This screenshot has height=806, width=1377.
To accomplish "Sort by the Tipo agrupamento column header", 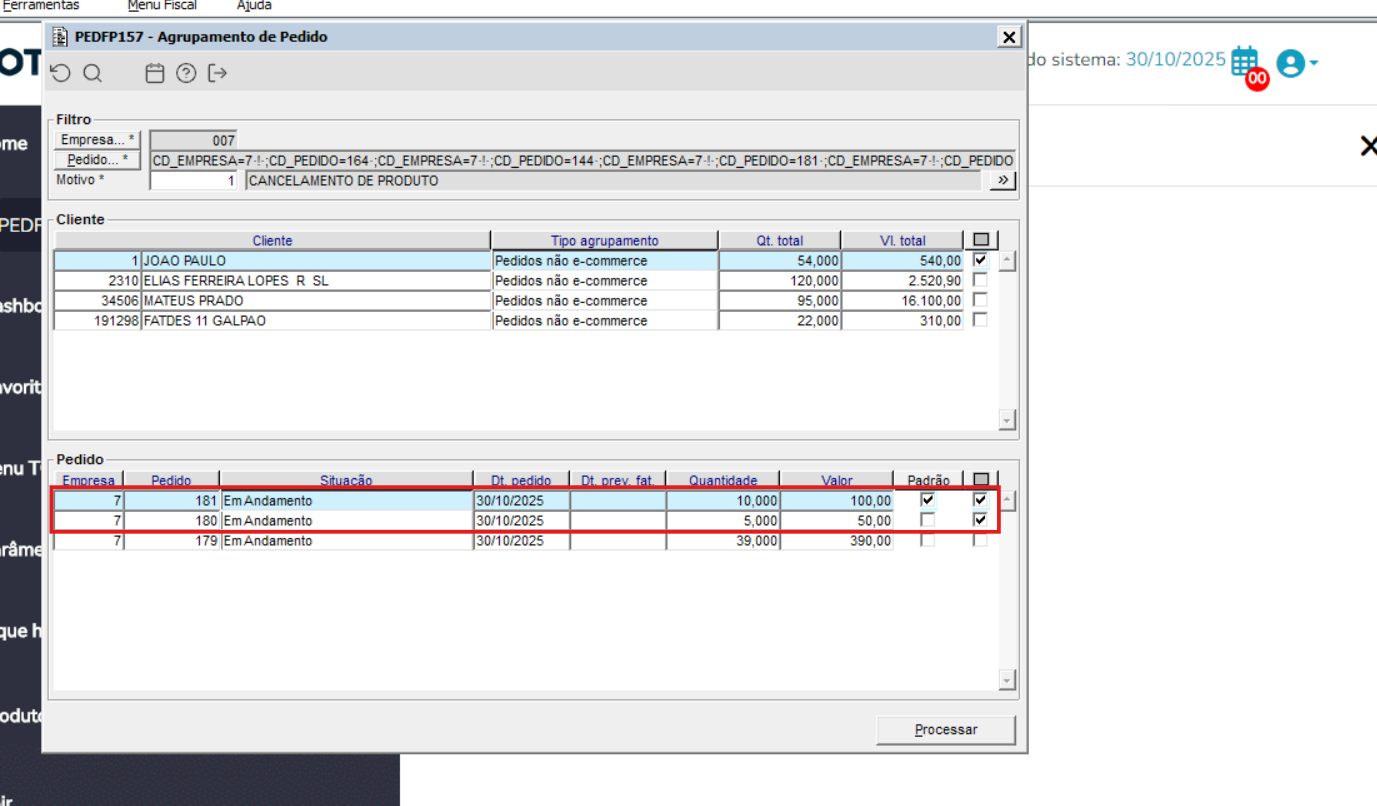I will pos(605,240).
